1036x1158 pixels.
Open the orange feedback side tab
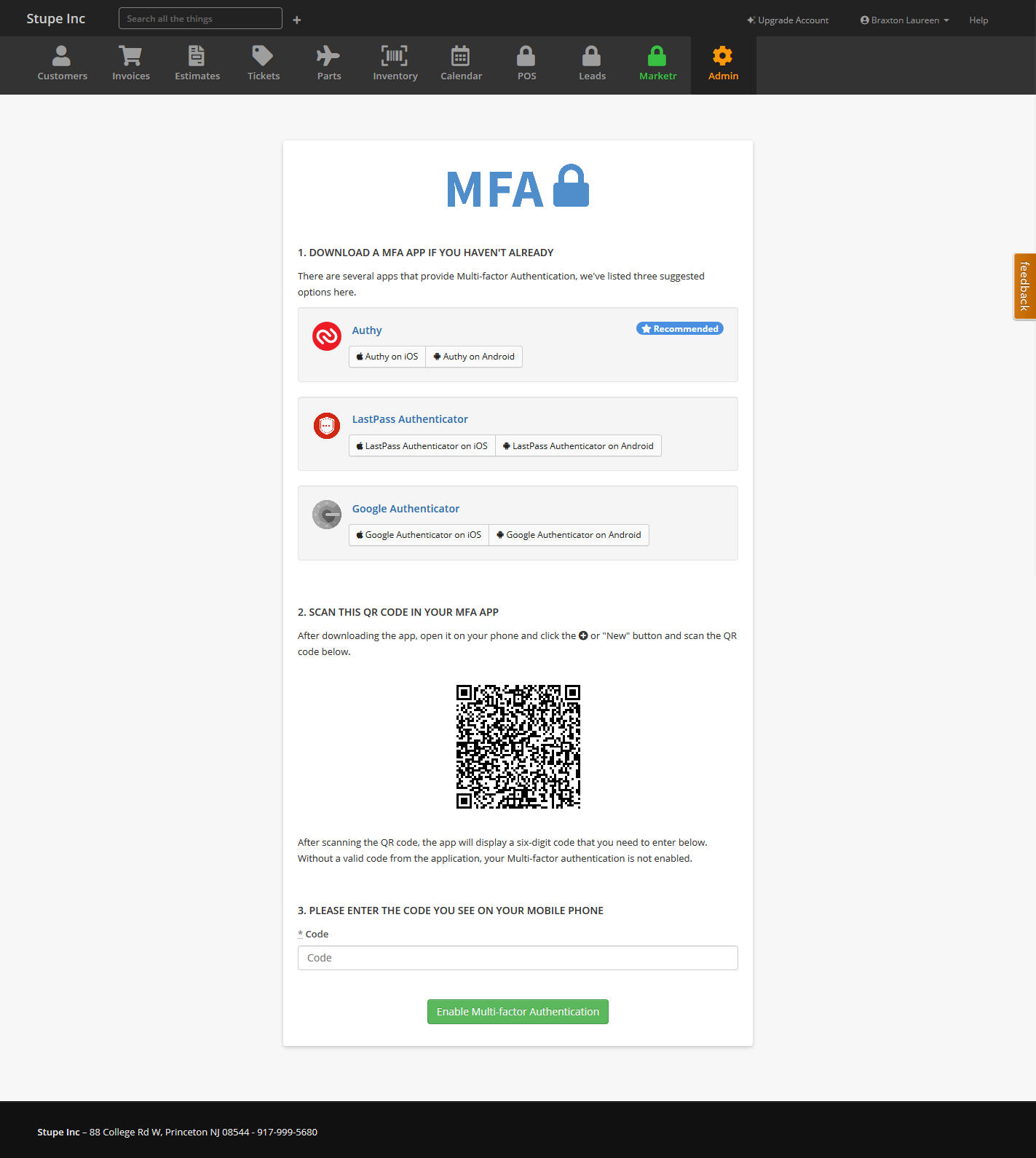coord(1024,286)
